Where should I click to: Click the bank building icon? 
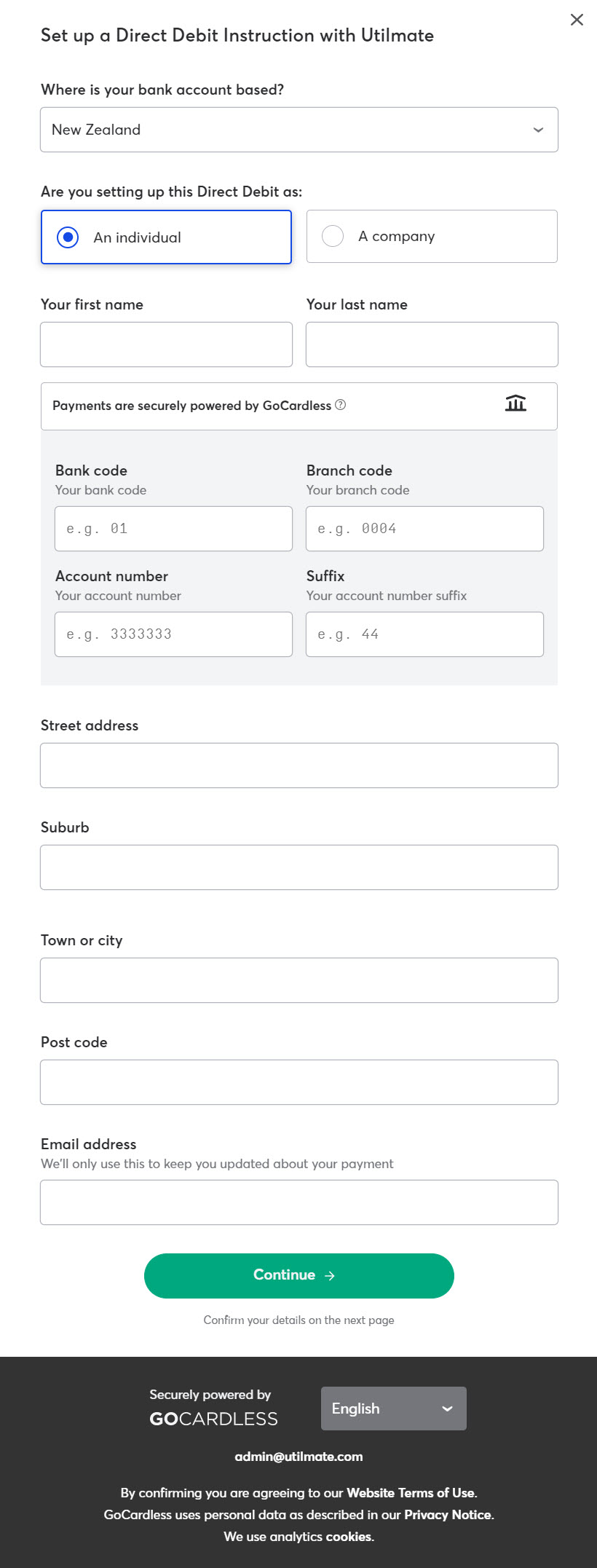tap(515, 403)
